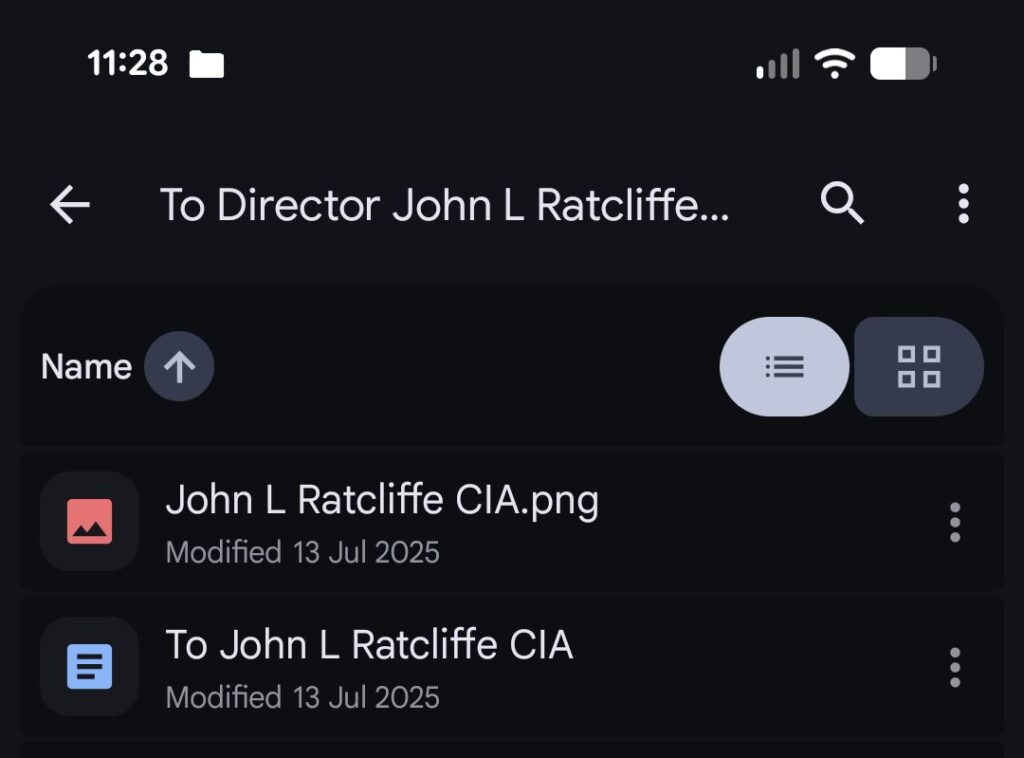Tap the 11:28 clock
Image resolution: width=1024 pixels, height=758 pixels.
[x=127, y=64]
